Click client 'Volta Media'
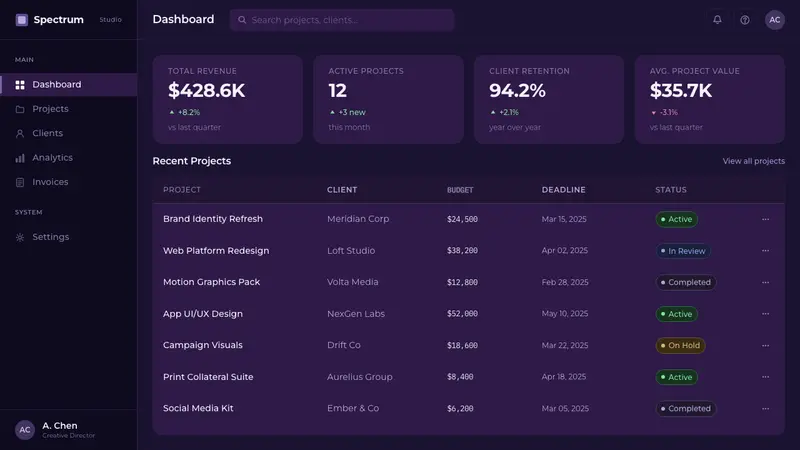The width and height of the screenshot is (800, 450). [x=353, y=282]
